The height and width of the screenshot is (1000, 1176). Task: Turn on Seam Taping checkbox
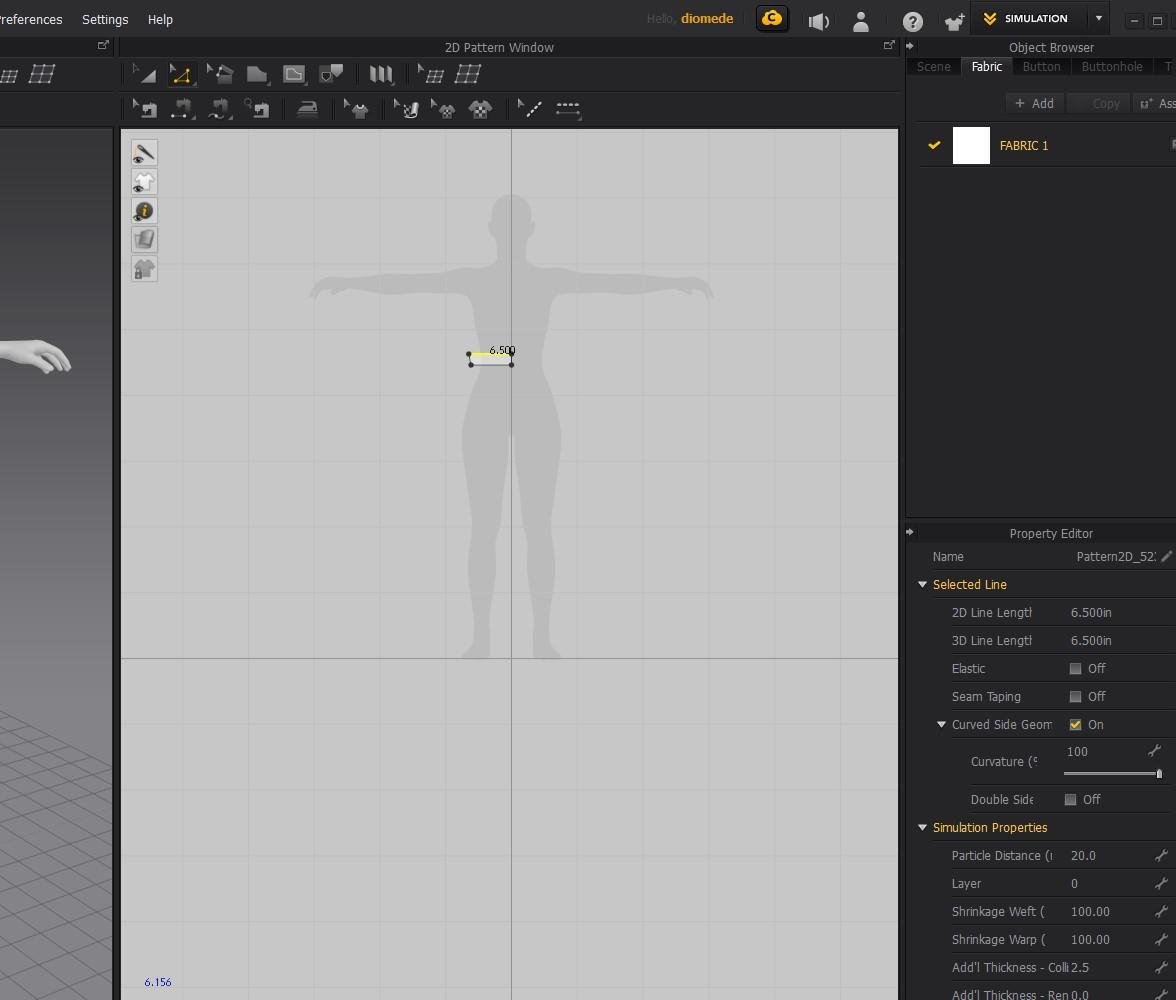click(1075, 697)
